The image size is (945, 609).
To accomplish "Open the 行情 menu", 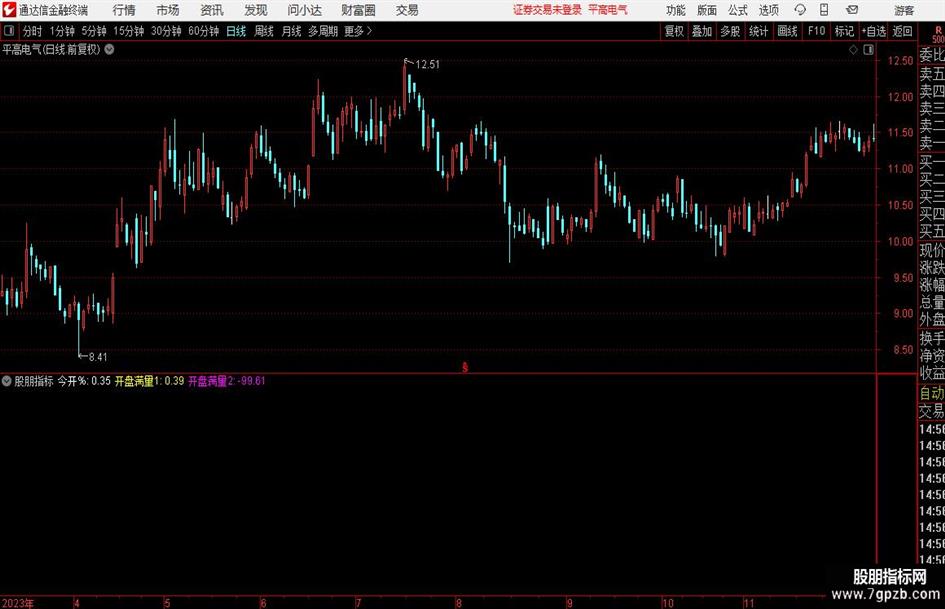I will tap(124, 10).
